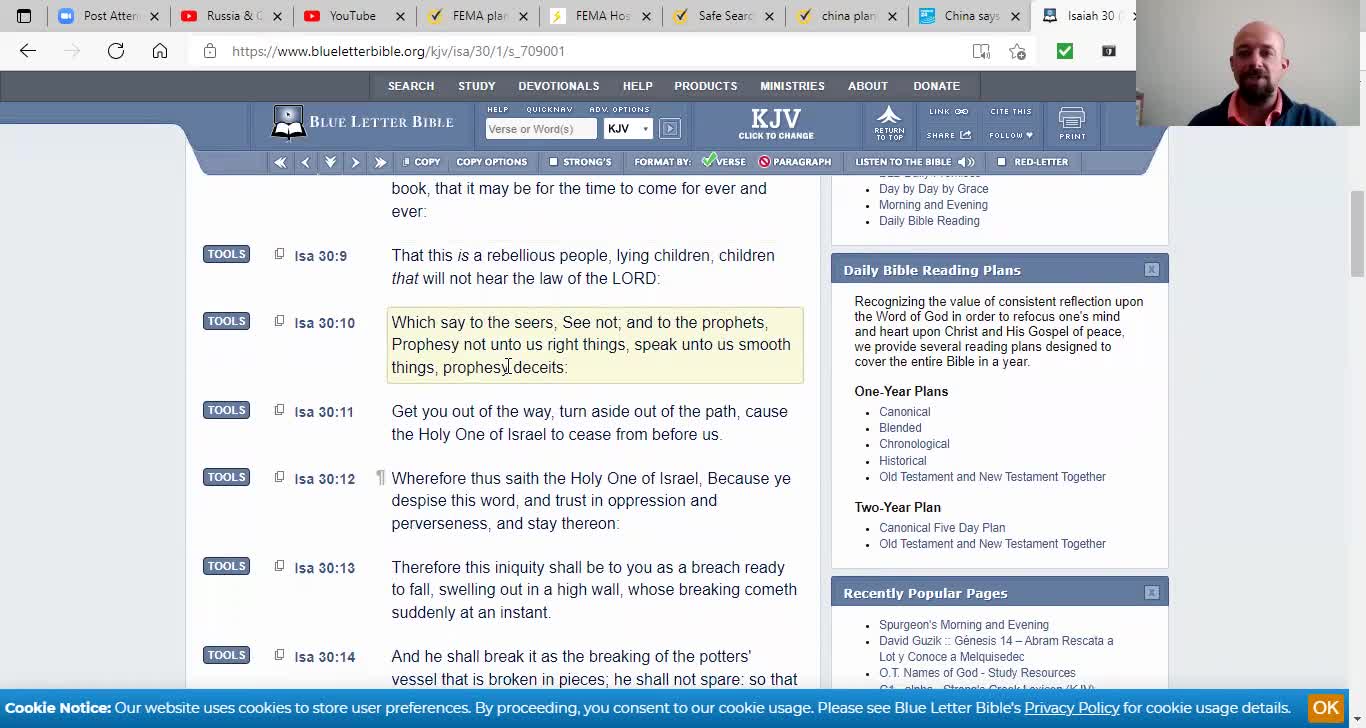Open Spurgeon's Morning and Evening link
The height and width of the screenshot is (728, 1366).
[964, 625]
